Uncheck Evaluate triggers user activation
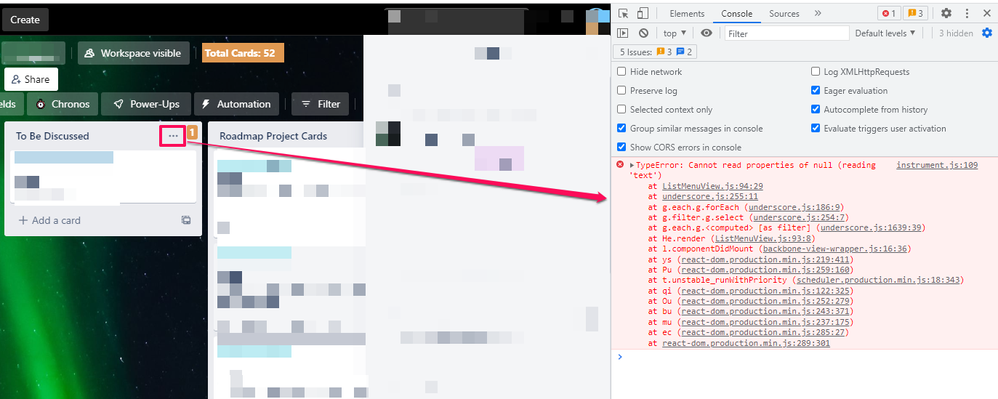This screenshot has height=399, width=998. click(815, 129)
